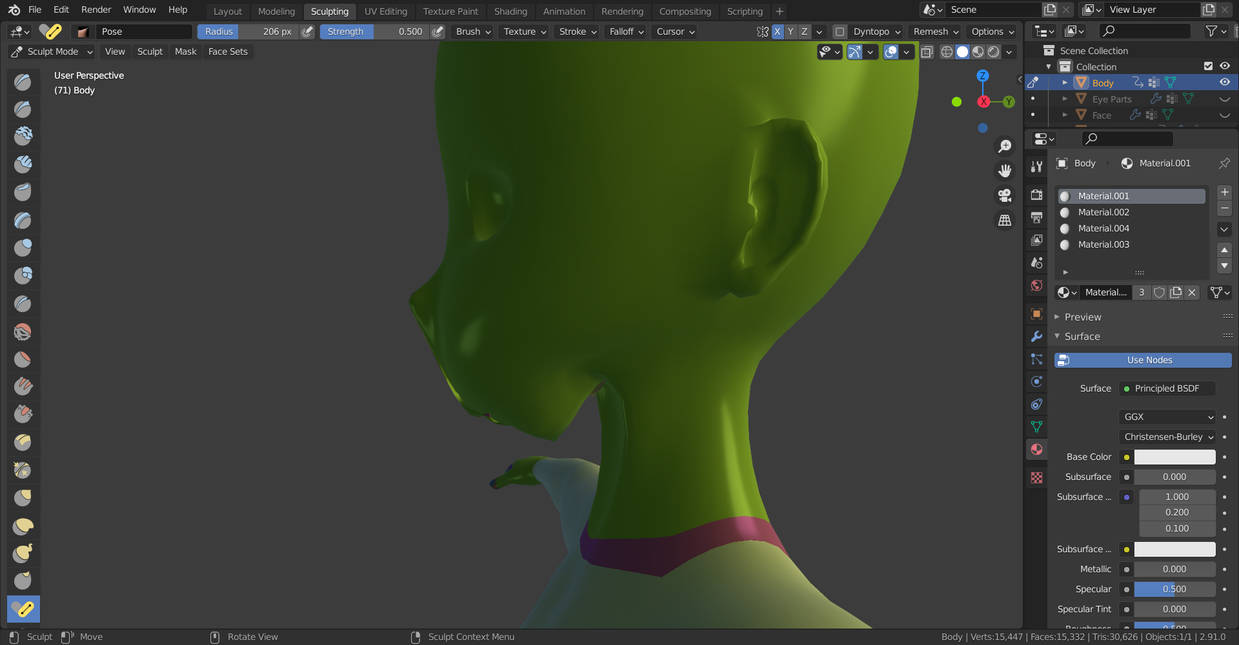Image resolution: width=1239 pixels, height=645 pixels.
Task: Open the Remesh dropdown
Action: 936,31
